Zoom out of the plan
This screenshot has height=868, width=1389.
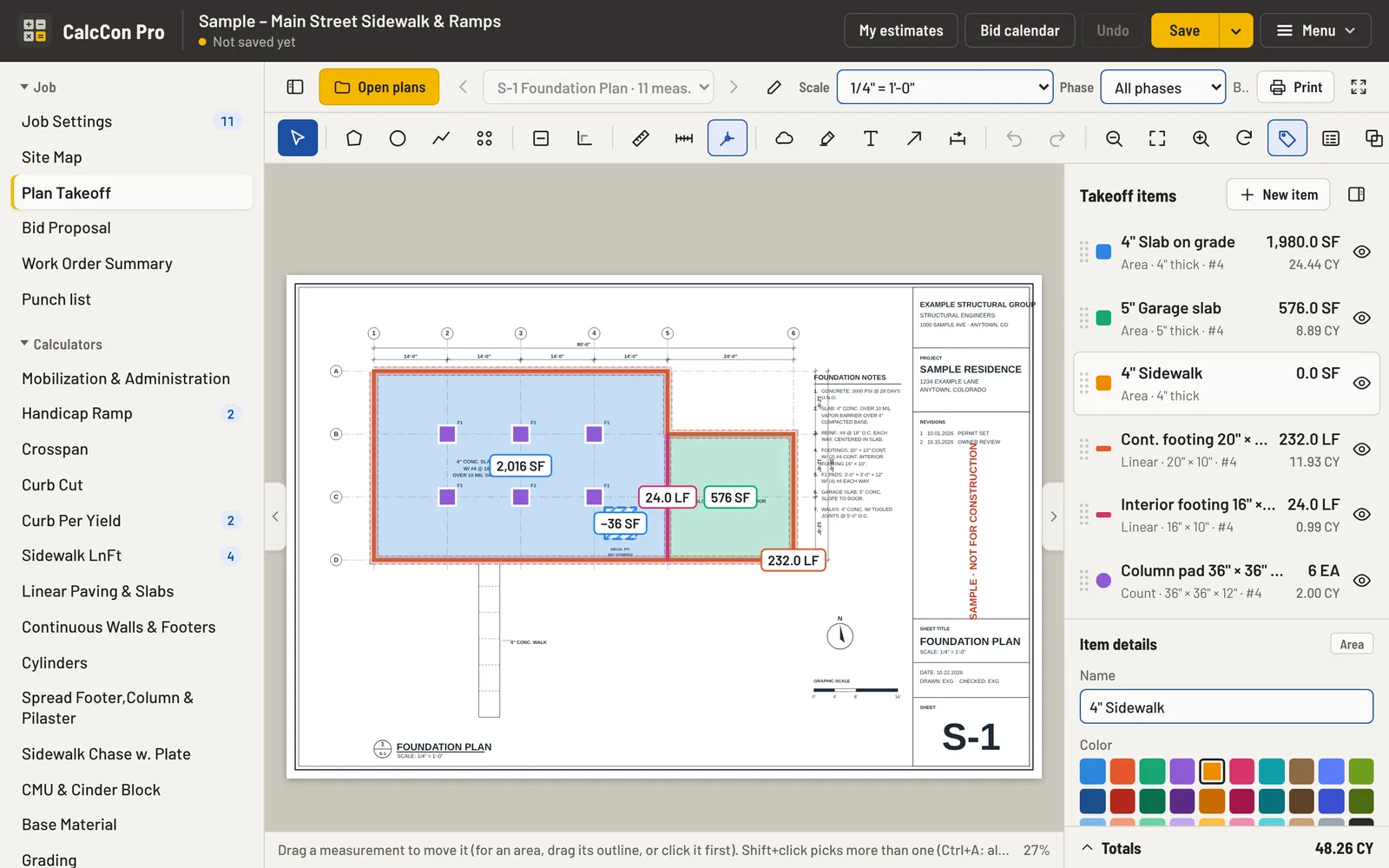pyautogui.click(x=1114, y=138)
